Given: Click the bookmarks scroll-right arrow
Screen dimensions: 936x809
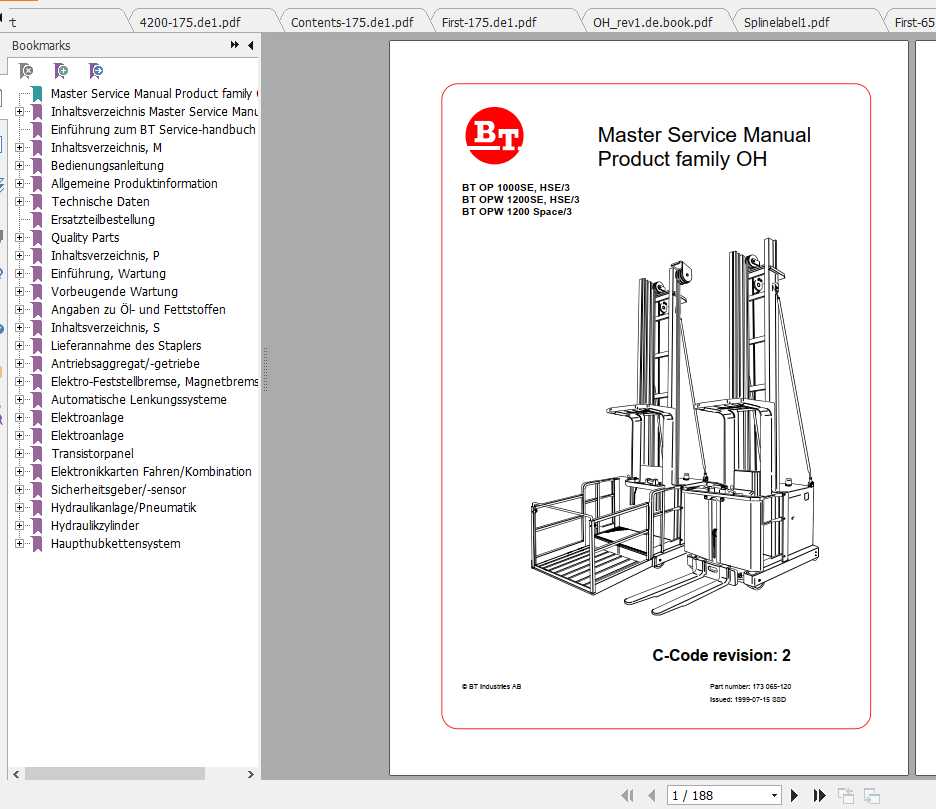Looking at the screenshot, I should pos(251,774).
